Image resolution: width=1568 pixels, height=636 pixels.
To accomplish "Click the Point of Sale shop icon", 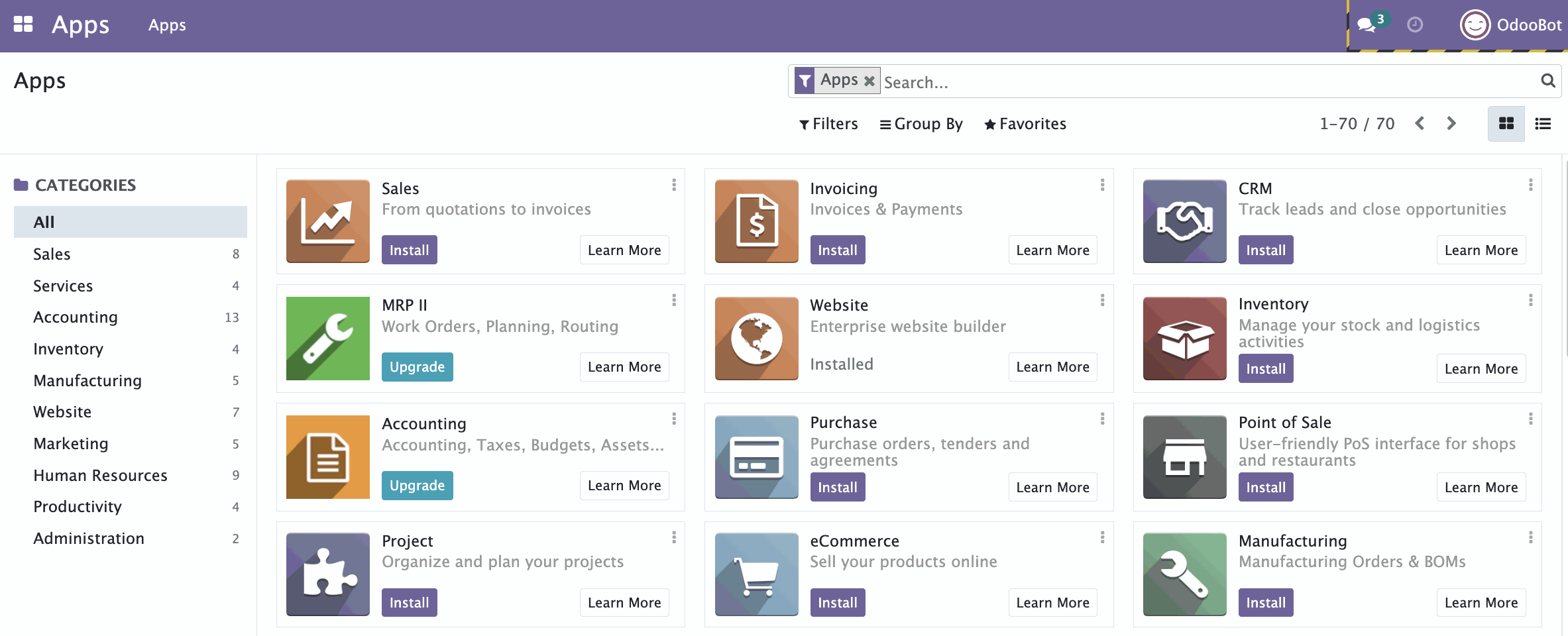I will (1185, 457).
